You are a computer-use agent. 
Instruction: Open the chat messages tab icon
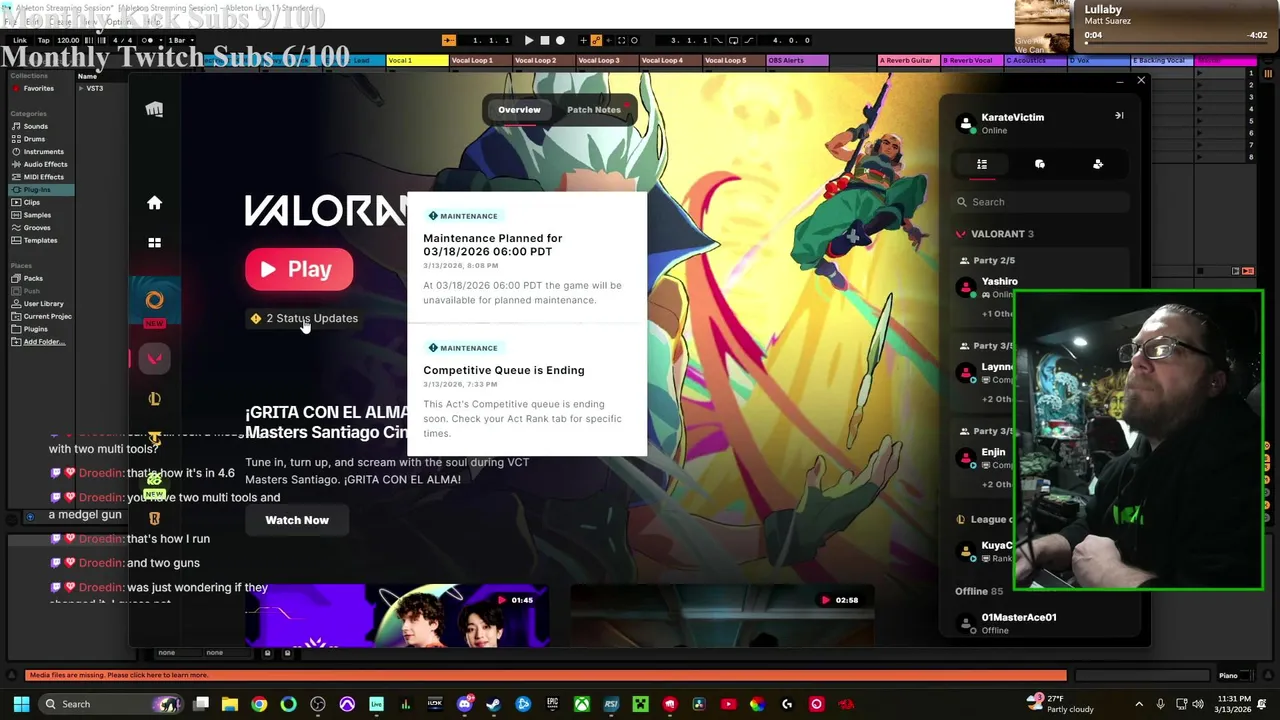(1040, 164)
